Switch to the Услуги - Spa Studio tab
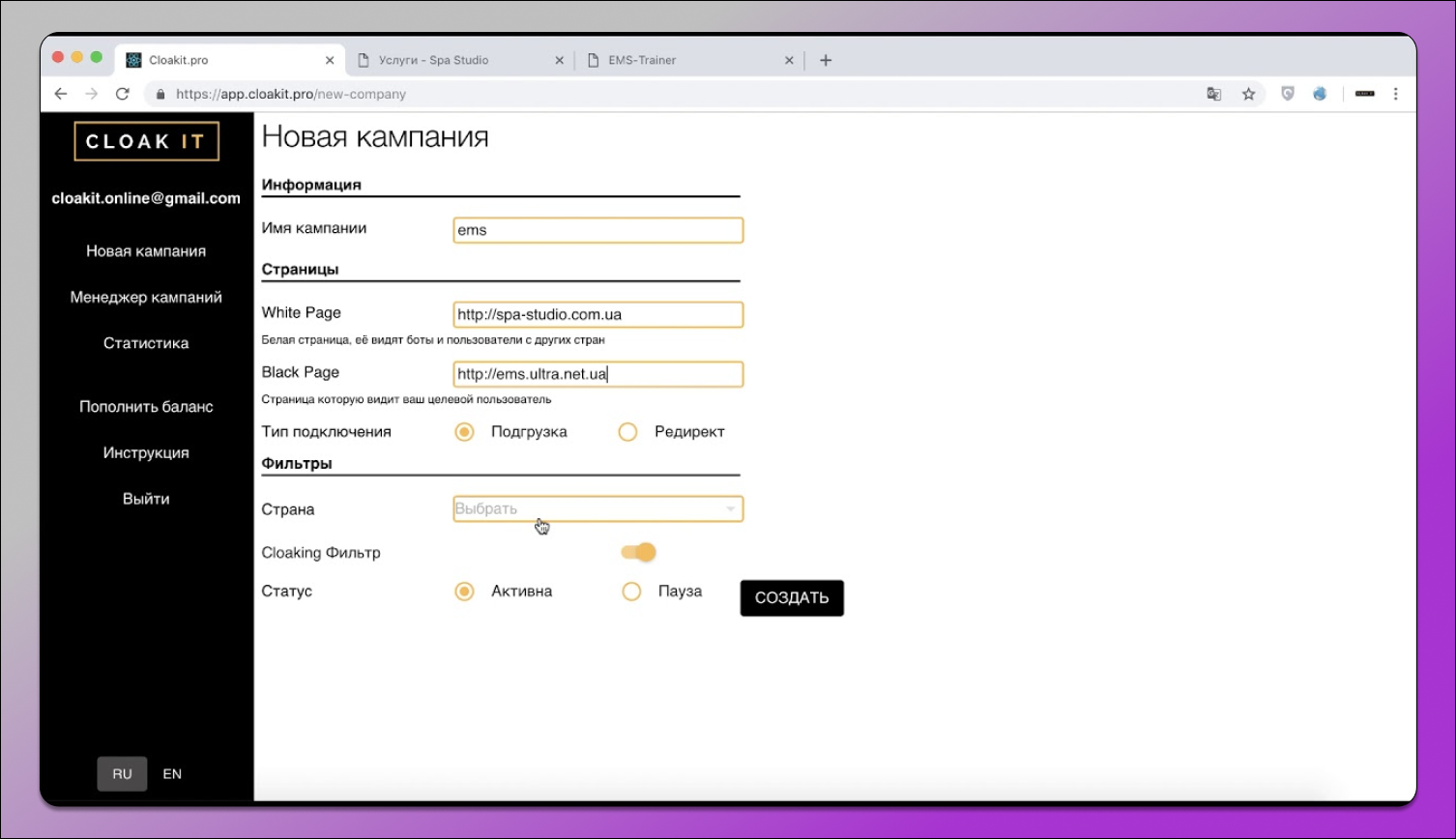 click(x=454, y=60)
